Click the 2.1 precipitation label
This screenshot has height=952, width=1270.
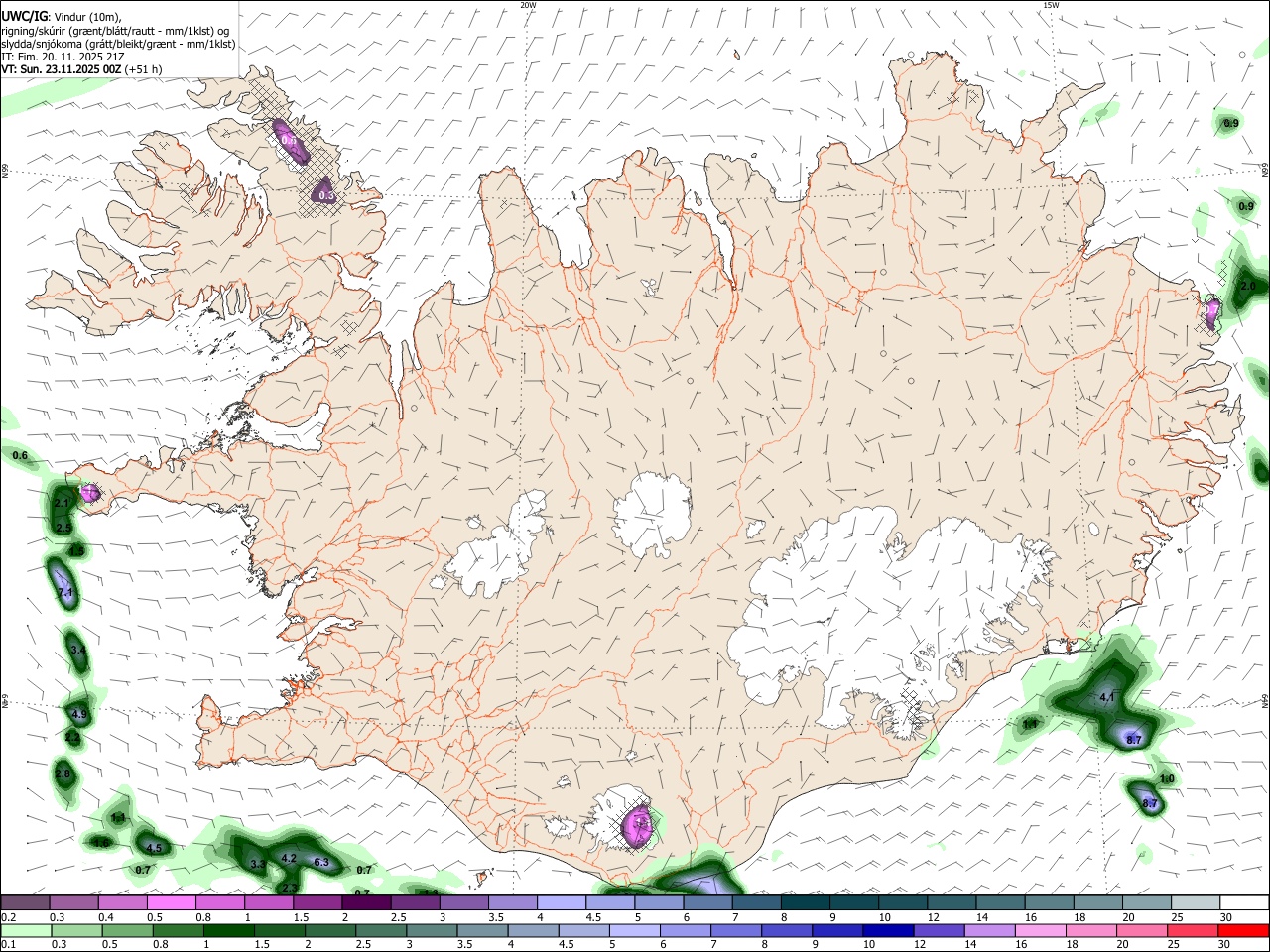(x=63, y=504)
